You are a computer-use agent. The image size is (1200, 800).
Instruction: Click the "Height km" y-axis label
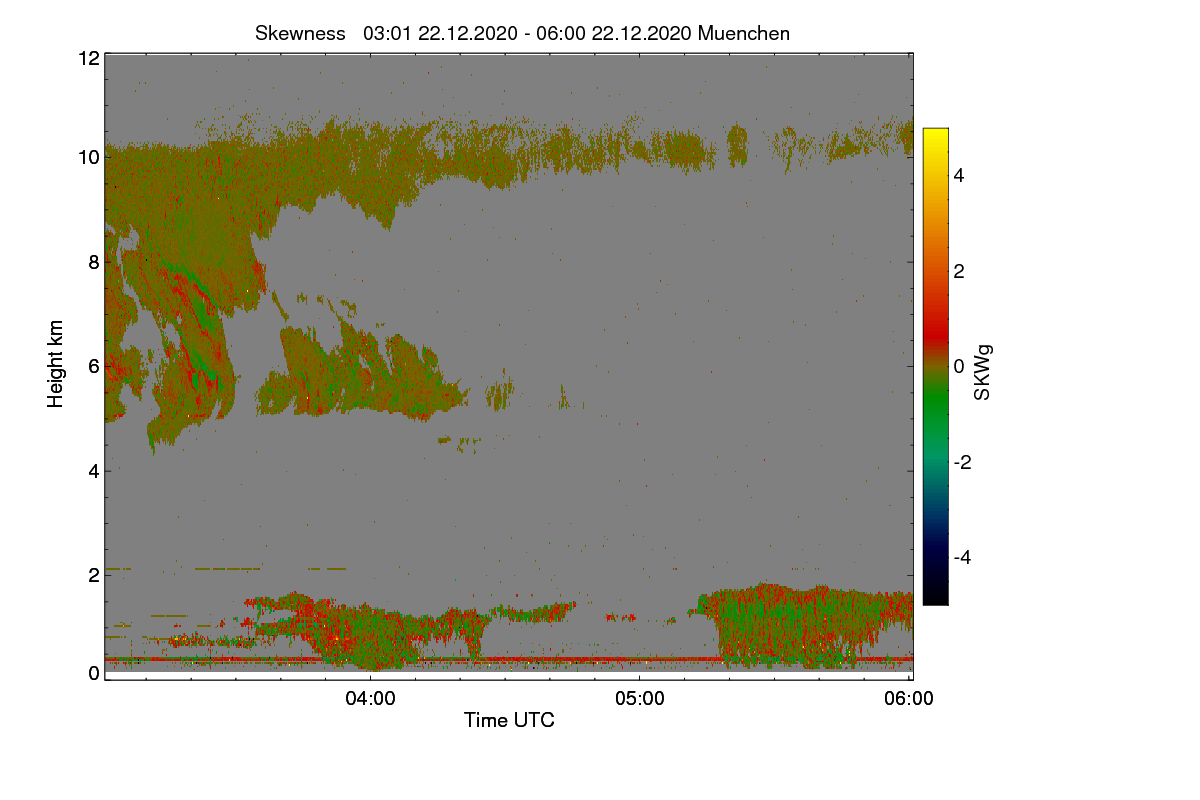pyautogui.click(x=56, y=364)
